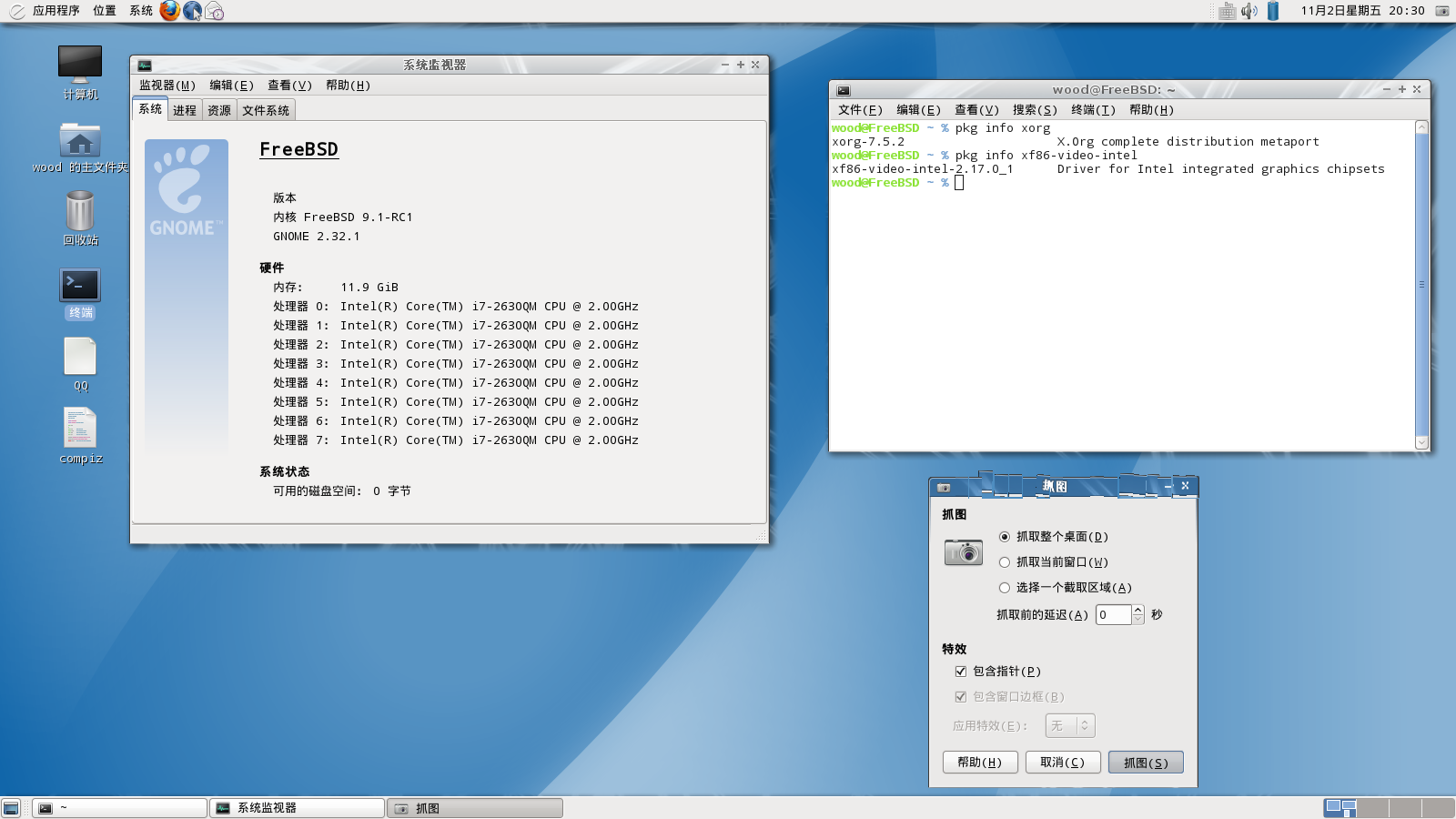This screenshot has width=1456, height=819.
Task: Click the FreeBSD heading link in System Monitor
Action: pos(298,149)
